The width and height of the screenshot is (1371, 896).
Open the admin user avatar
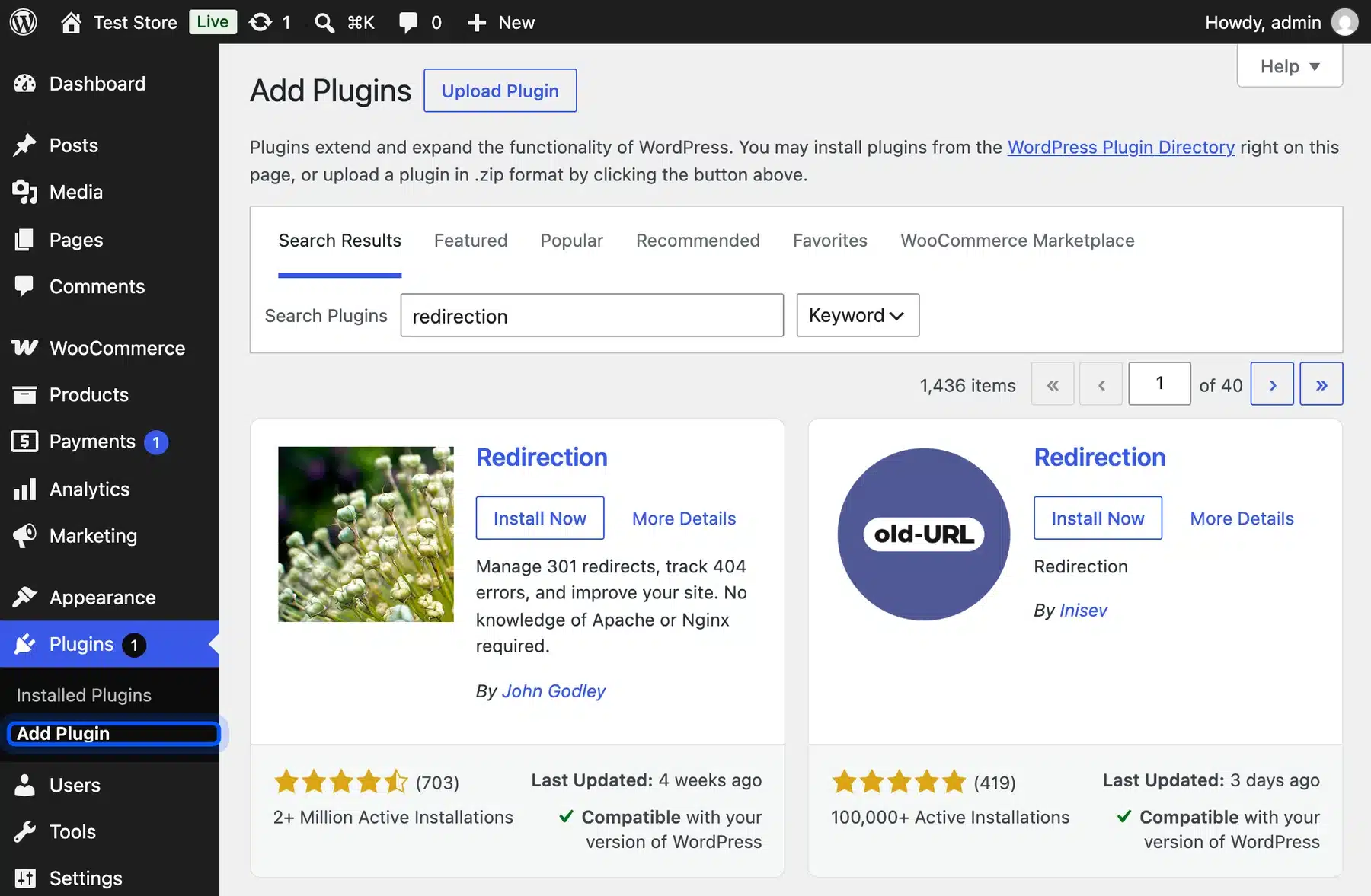click(1344, 22)
